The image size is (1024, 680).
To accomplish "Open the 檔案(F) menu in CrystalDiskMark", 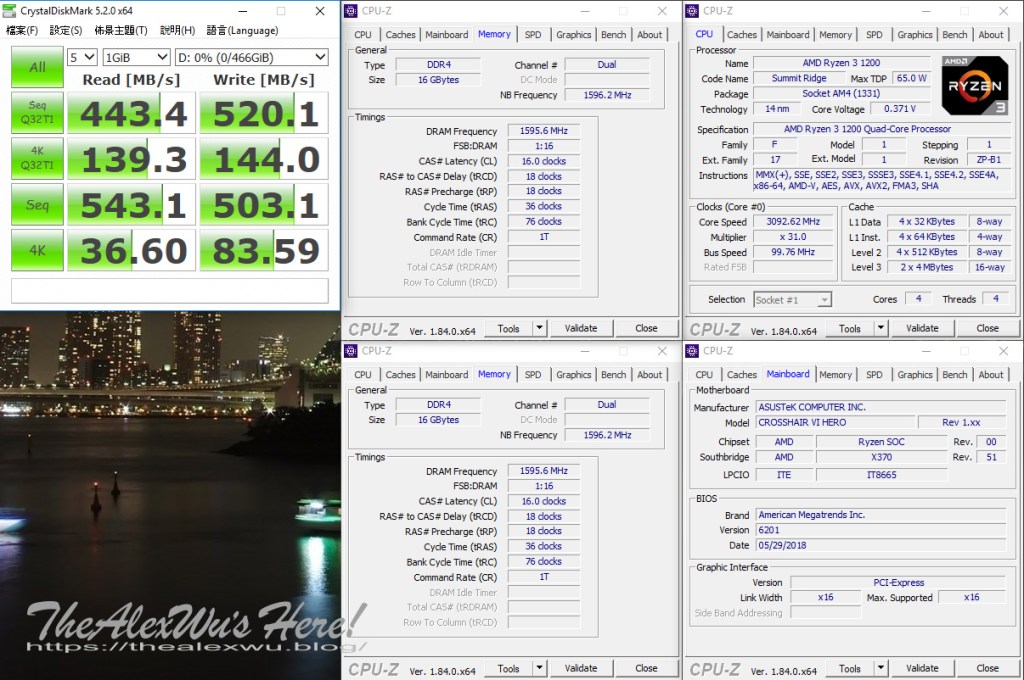I will tap(22, 30).
